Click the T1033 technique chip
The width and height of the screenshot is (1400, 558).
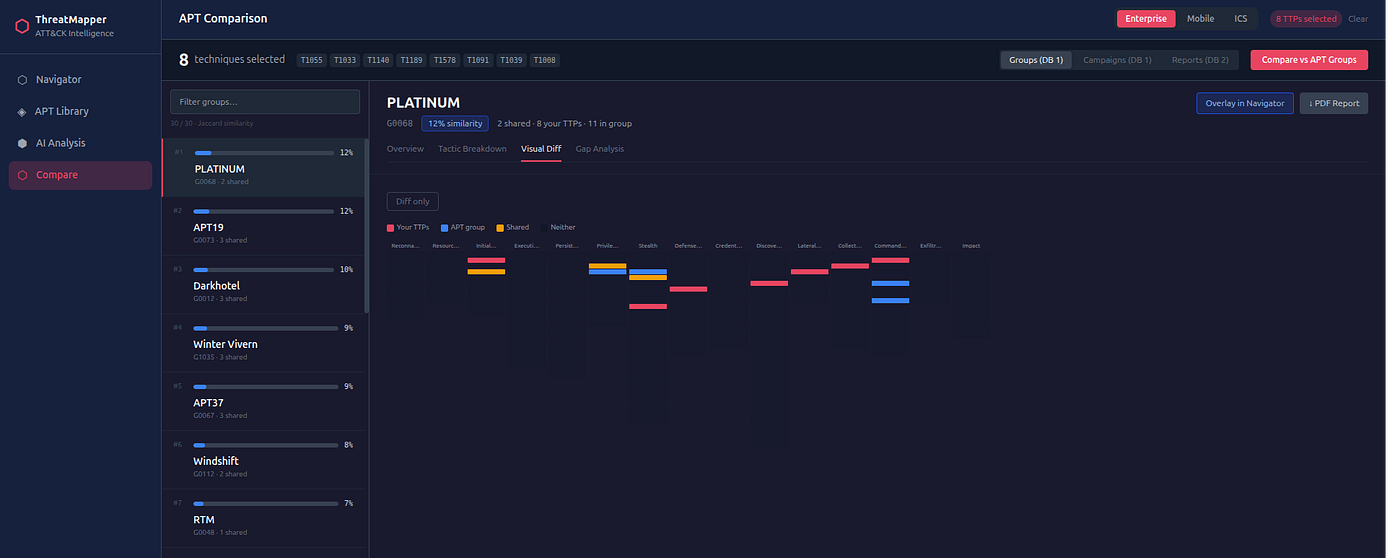345,60
